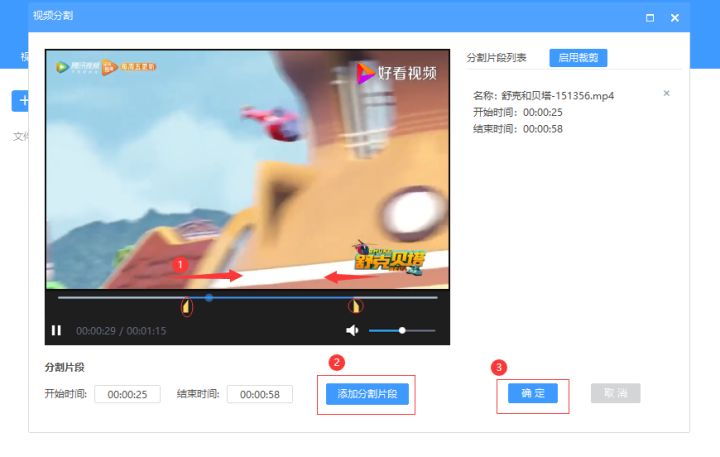
Task: Maximize the 视频分割 dialog
Action: click(x=650, y=18)
